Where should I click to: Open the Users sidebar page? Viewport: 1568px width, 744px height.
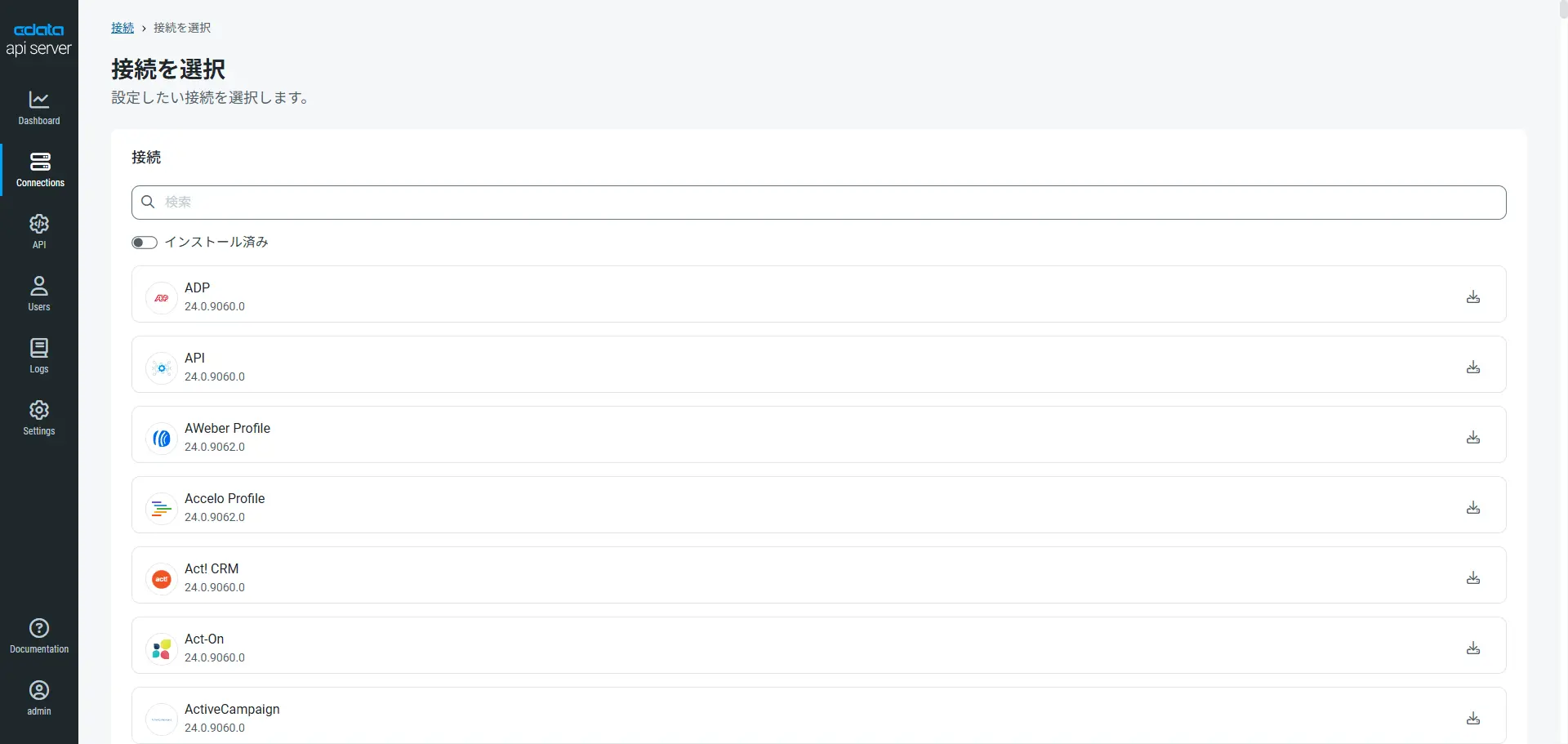click(x=39, y=294)
